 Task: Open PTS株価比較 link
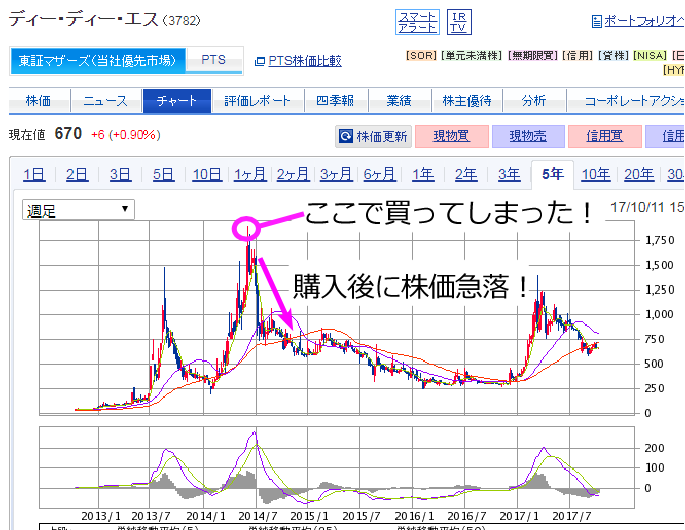pos(305,61)
